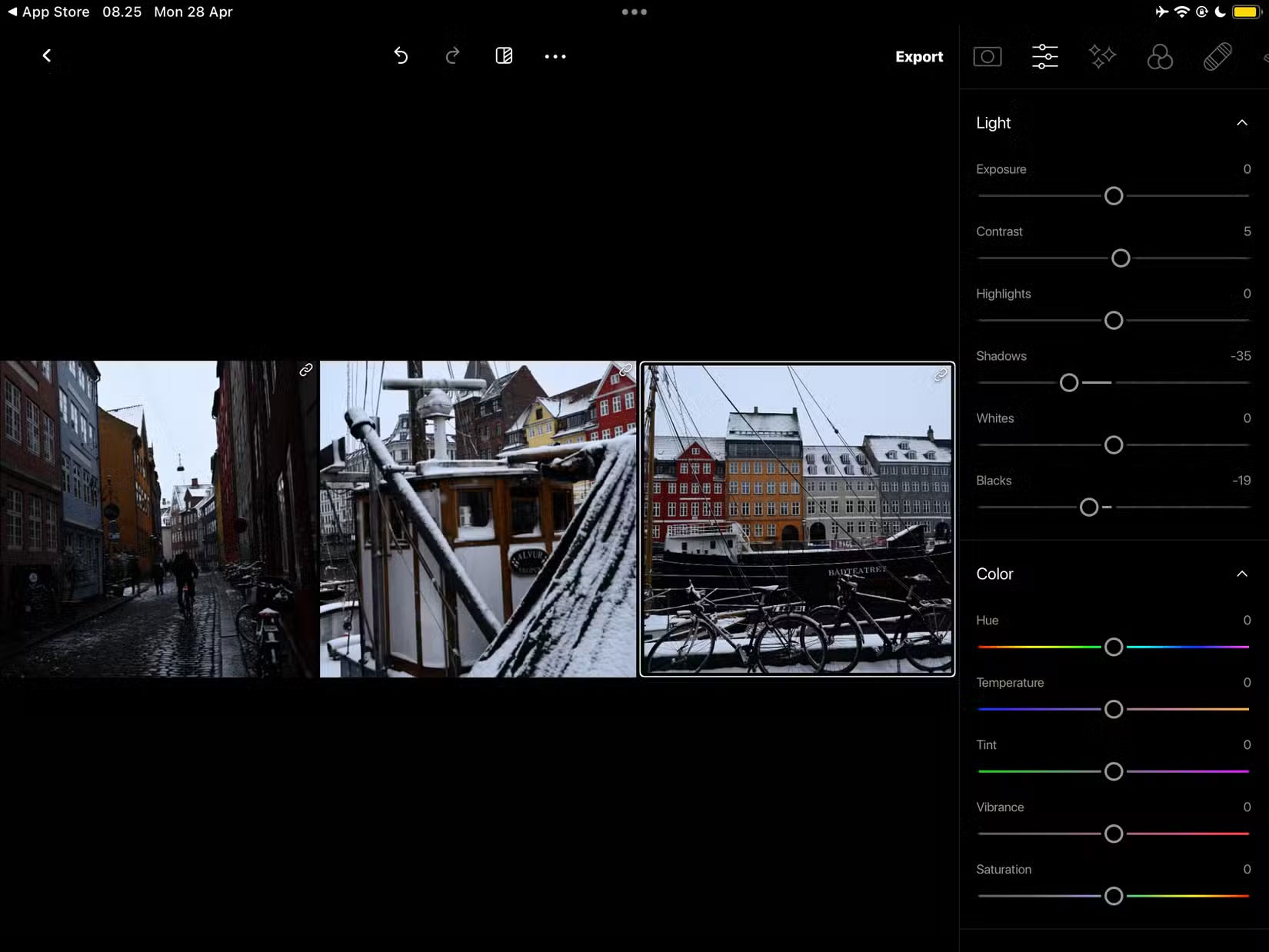Toggle the before/after comparison view
The image size is (1269, 952).
pos(504,55)
